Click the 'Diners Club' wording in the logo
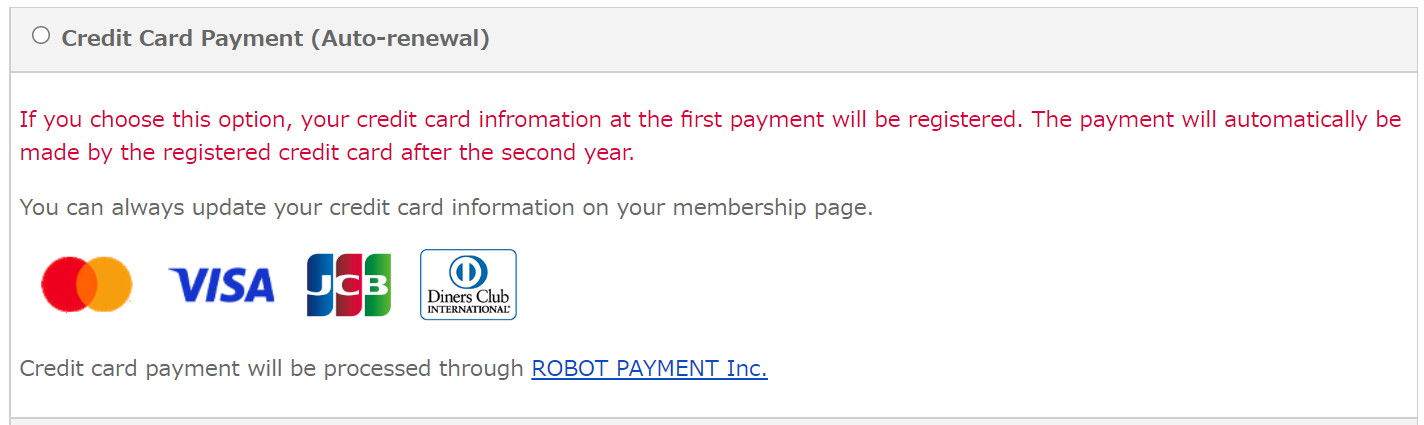 pyautogui.click(x=468, y=297)
